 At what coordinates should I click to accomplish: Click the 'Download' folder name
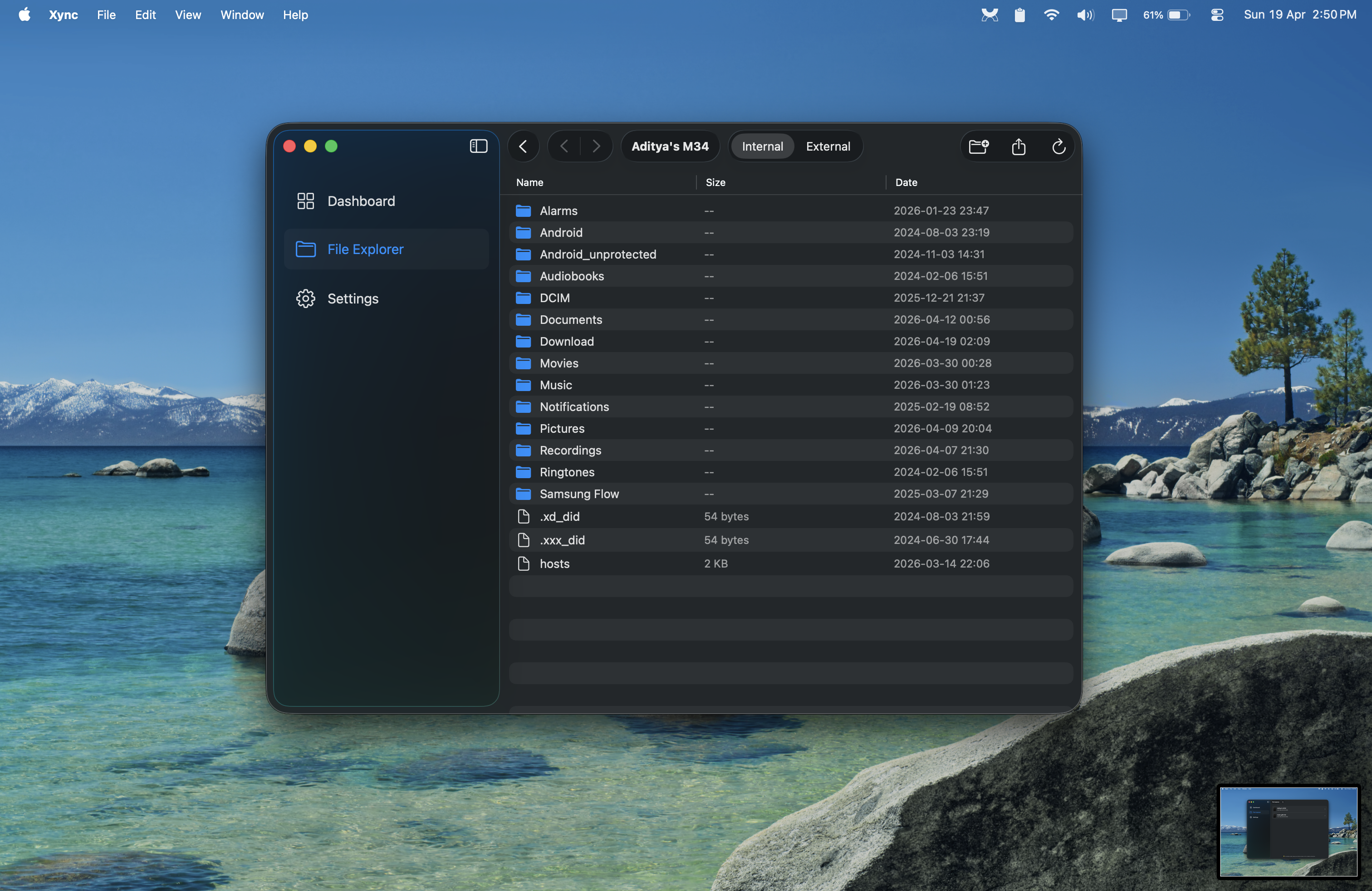[567, 341]
